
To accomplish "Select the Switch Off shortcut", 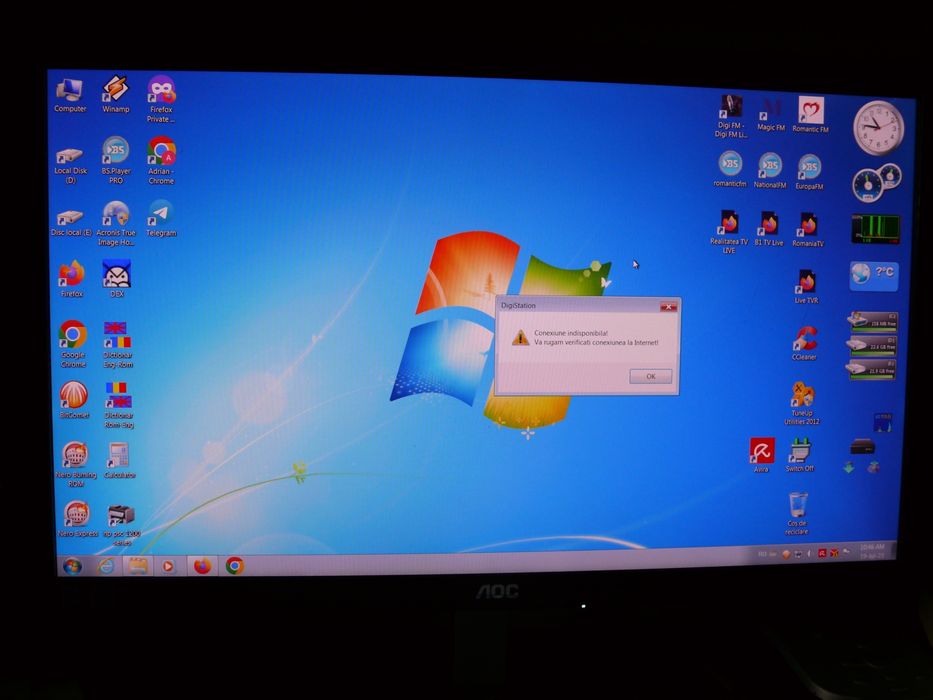I will pos(800,455).
